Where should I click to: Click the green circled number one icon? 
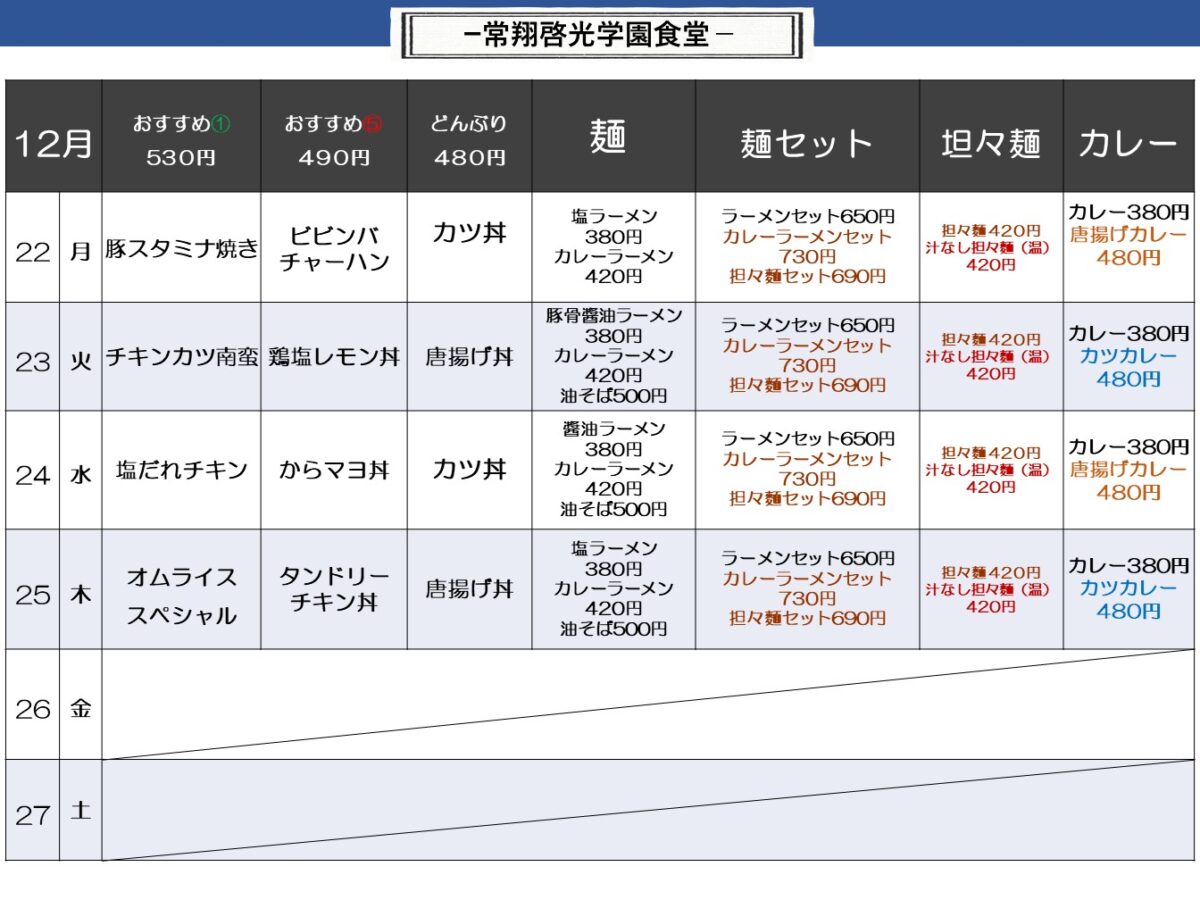coord(222,124)
